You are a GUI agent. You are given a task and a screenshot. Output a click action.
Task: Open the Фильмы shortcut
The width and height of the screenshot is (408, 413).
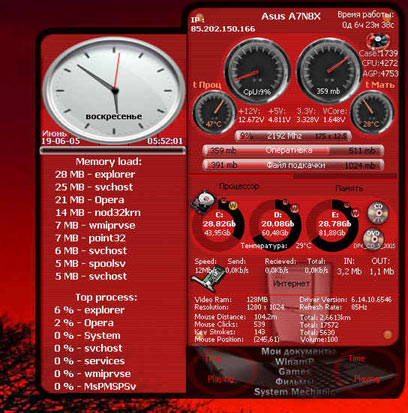294,381
